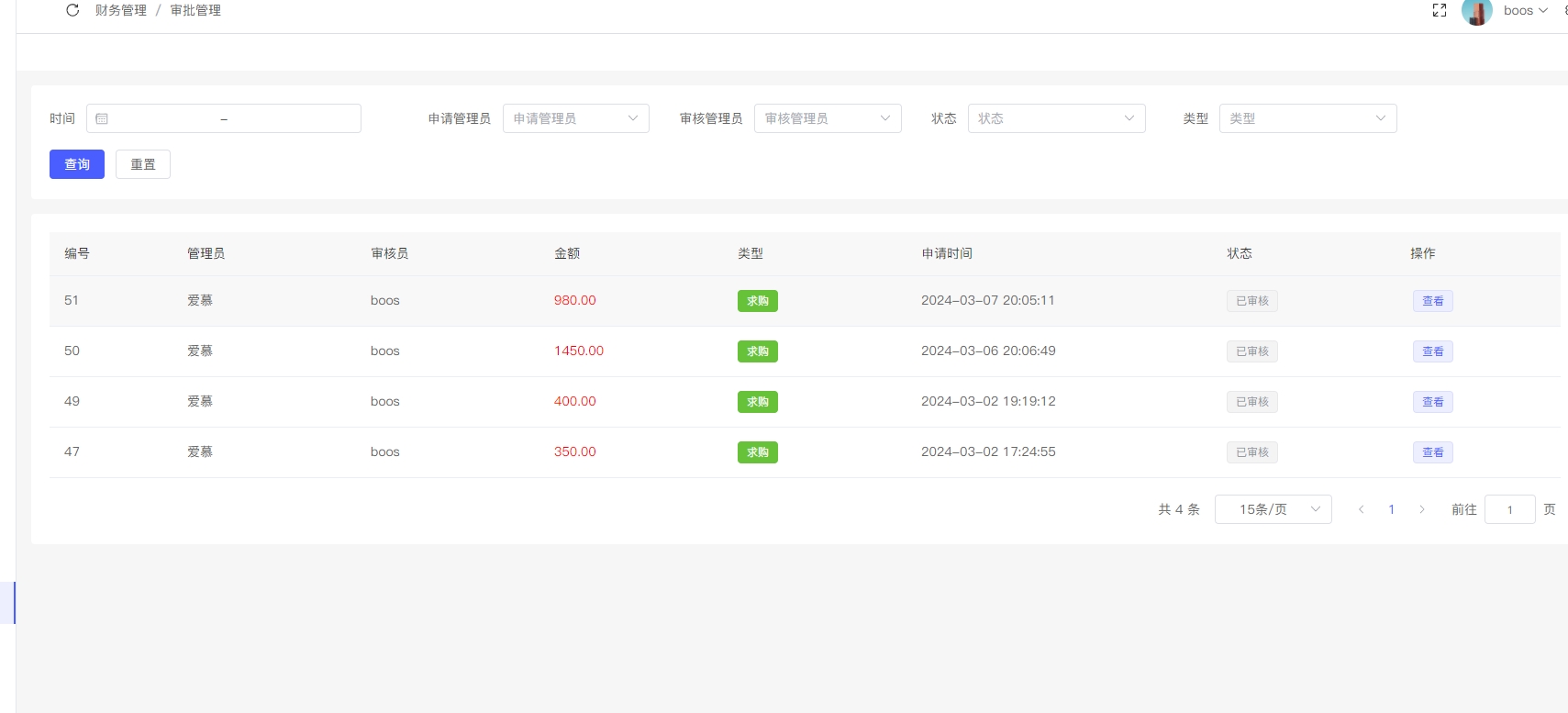Viewport: 1568px width, 713px height.
Task: Expand the 申请管理员 dropdown
Action: [x=575, y=118]
